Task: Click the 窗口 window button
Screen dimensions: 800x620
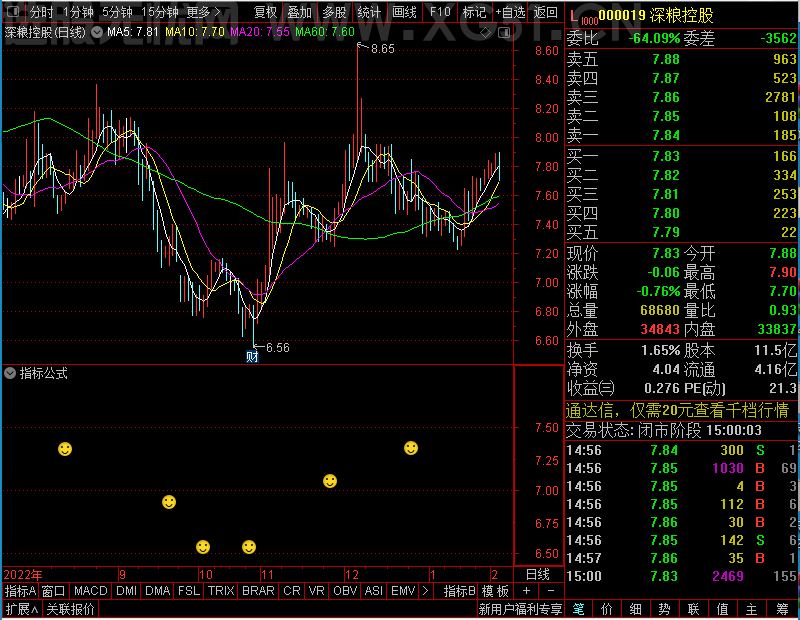Action: [54, 591]
